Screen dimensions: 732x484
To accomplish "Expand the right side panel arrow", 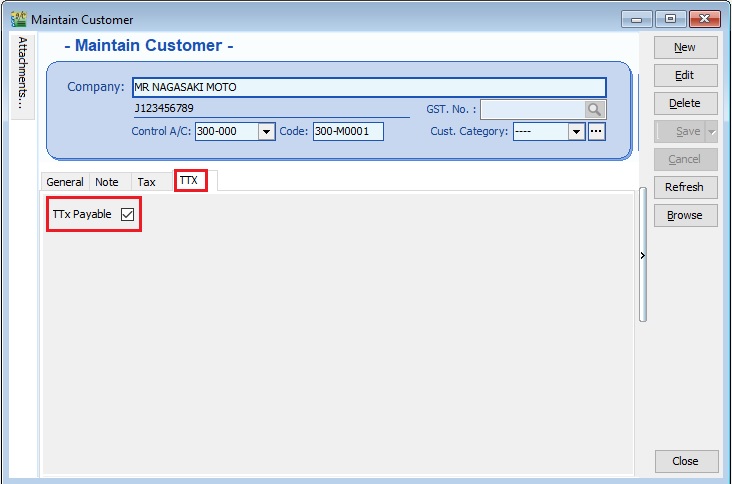I will point(643,255).
